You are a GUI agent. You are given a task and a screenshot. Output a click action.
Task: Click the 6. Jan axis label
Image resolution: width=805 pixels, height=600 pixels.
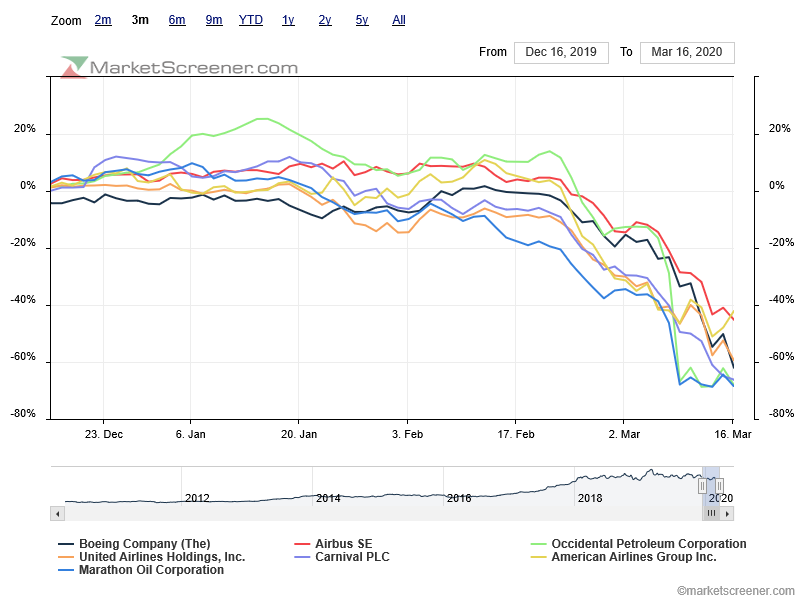click(190, 434)
